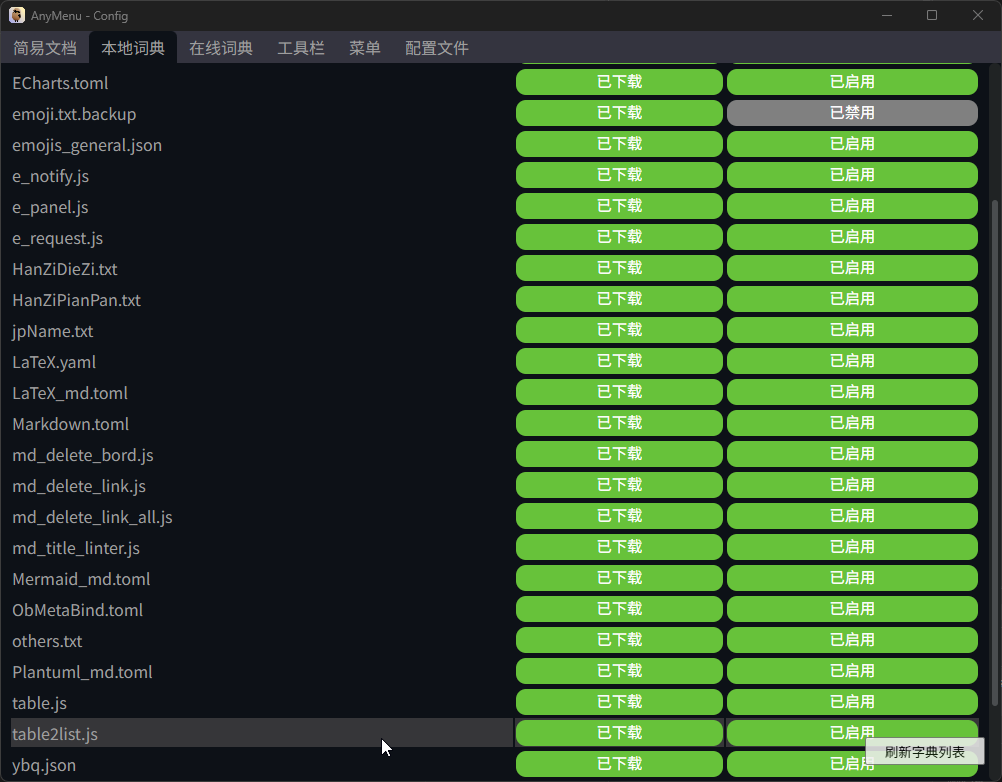Select the HanZiPianPan.txt file name
Viewport: 1002px width, 782px height.
(x=77, y=300)
